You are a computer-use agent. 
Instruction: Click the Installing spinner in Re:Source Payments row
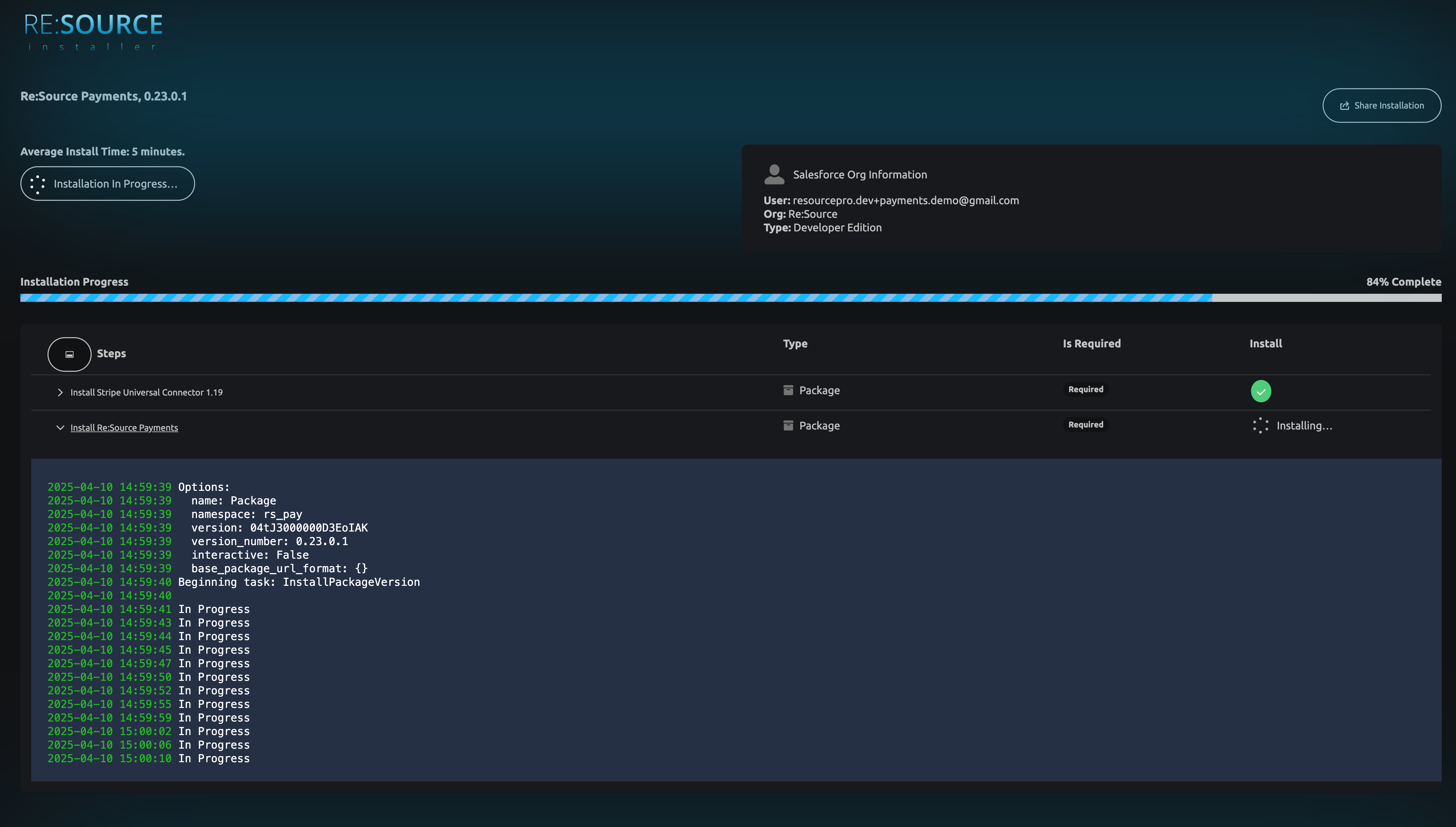point(1261,425)
